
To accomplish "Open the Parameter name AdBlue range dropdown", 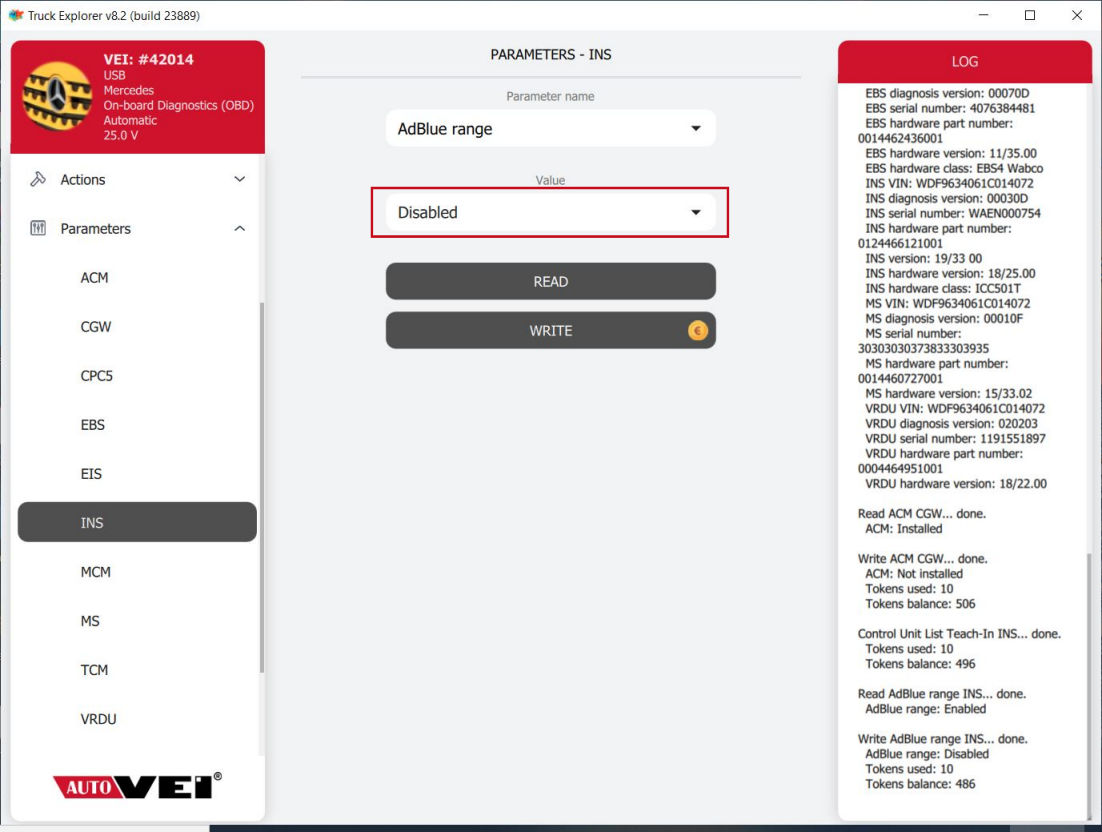I will [550, 129].
